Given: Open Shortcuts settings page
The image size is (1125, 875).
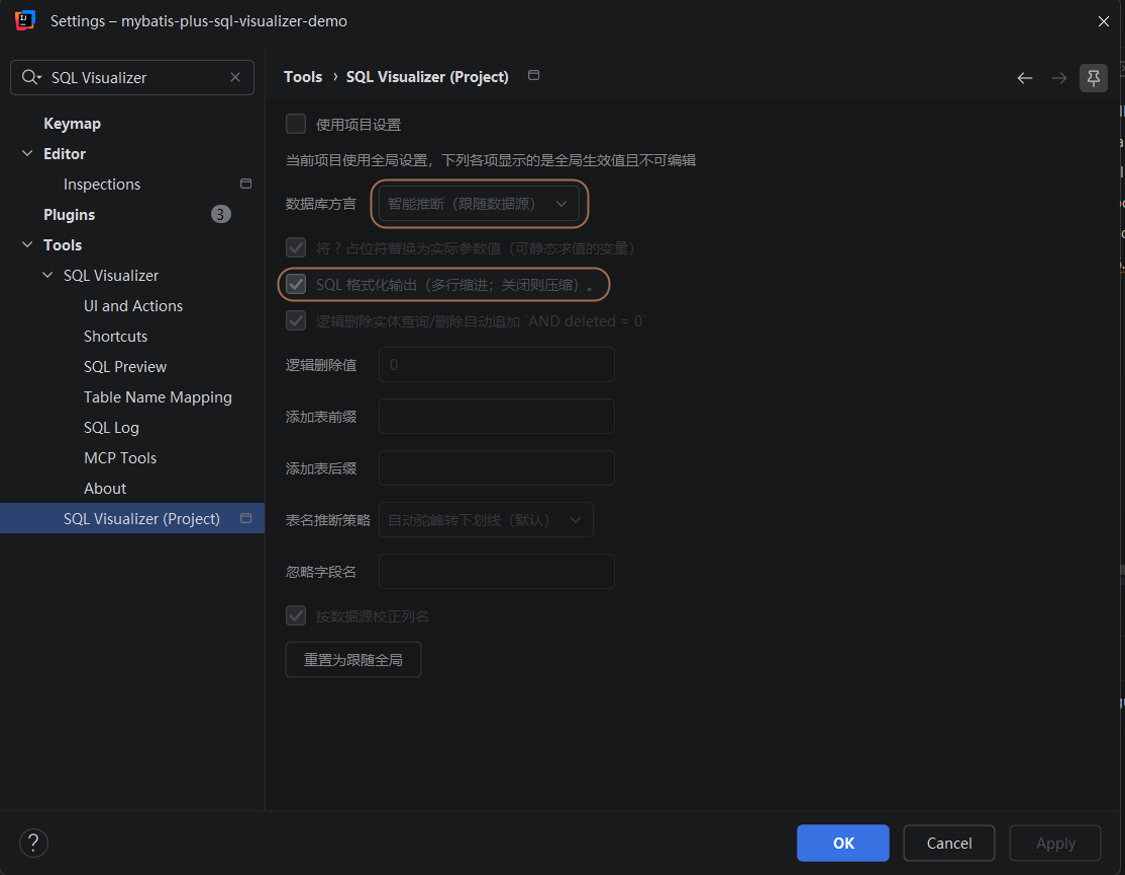Looking at the screenshot, I should tap(116, 336).
